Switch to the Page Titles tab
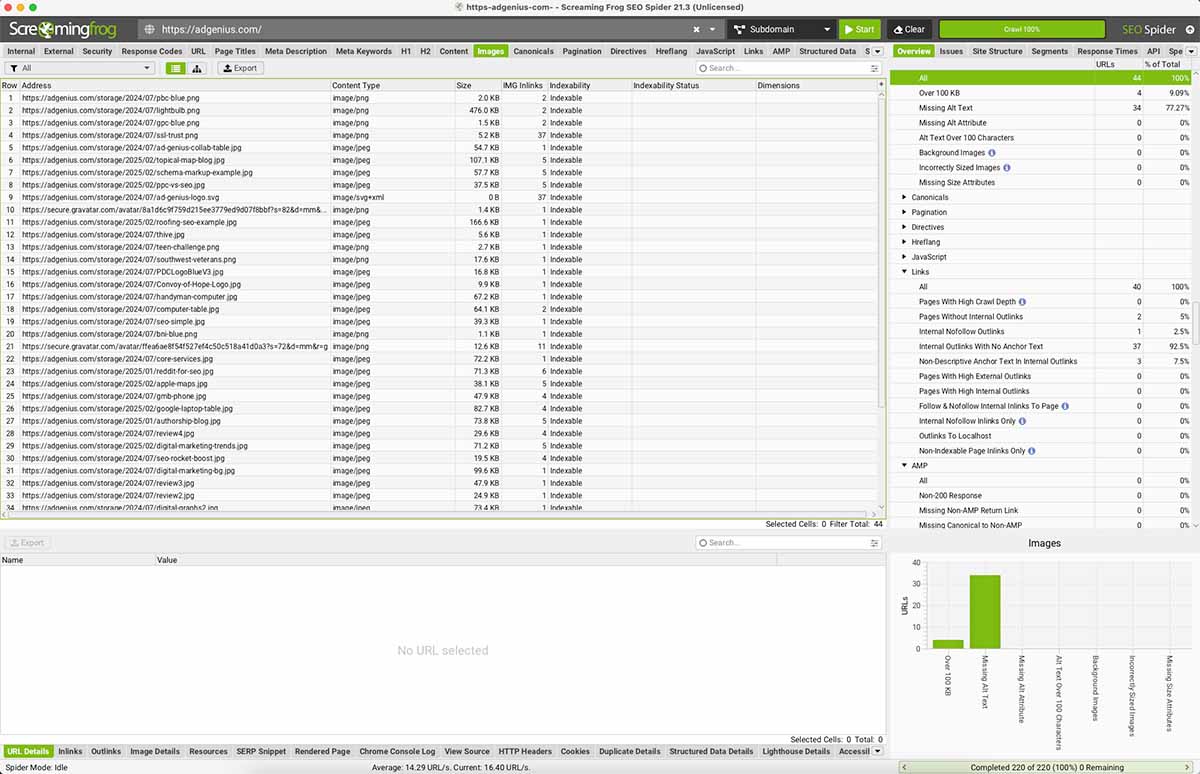 coord(235,51)
